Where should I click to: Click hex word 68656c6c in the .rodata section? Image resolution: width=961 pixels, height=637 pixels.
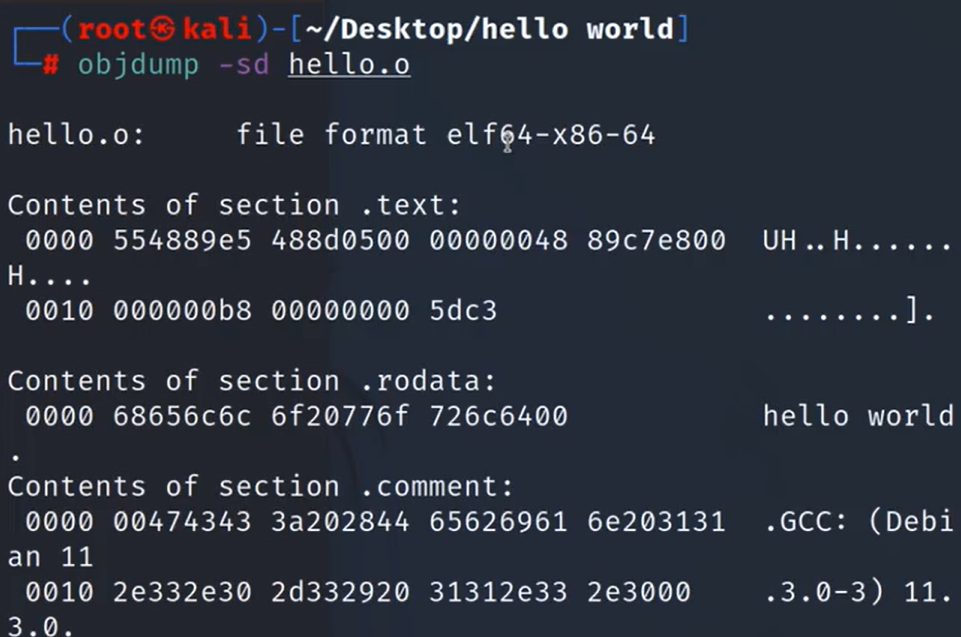[182, 416]
